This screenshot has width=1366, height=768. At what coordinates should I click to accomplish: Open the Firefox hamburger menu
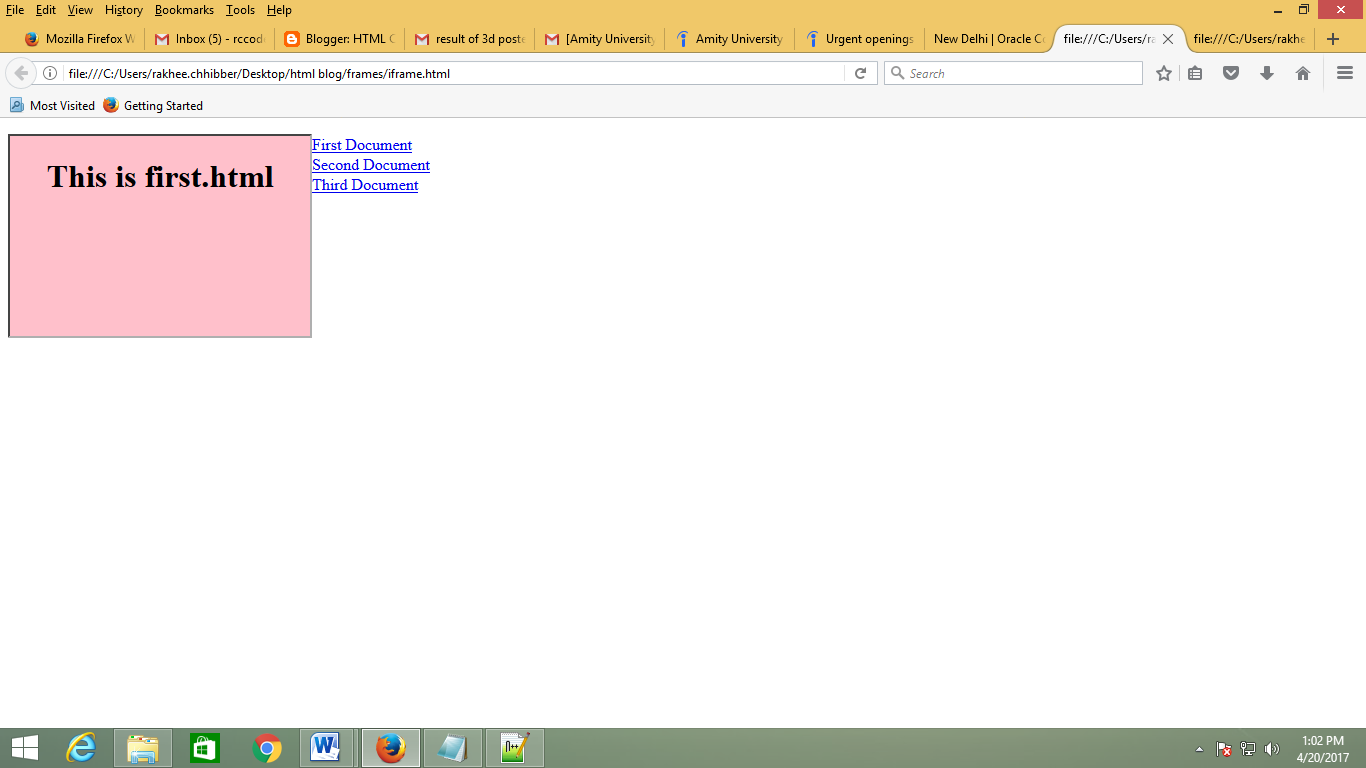coord(1345,72)
